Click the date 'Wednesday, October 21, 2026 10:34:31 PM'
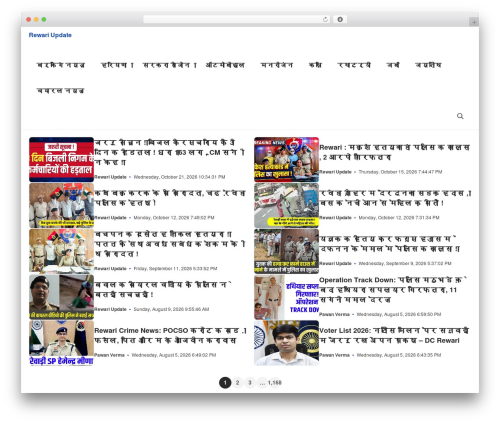The width and height of the screenshot is (500, 423). (179, 177)
